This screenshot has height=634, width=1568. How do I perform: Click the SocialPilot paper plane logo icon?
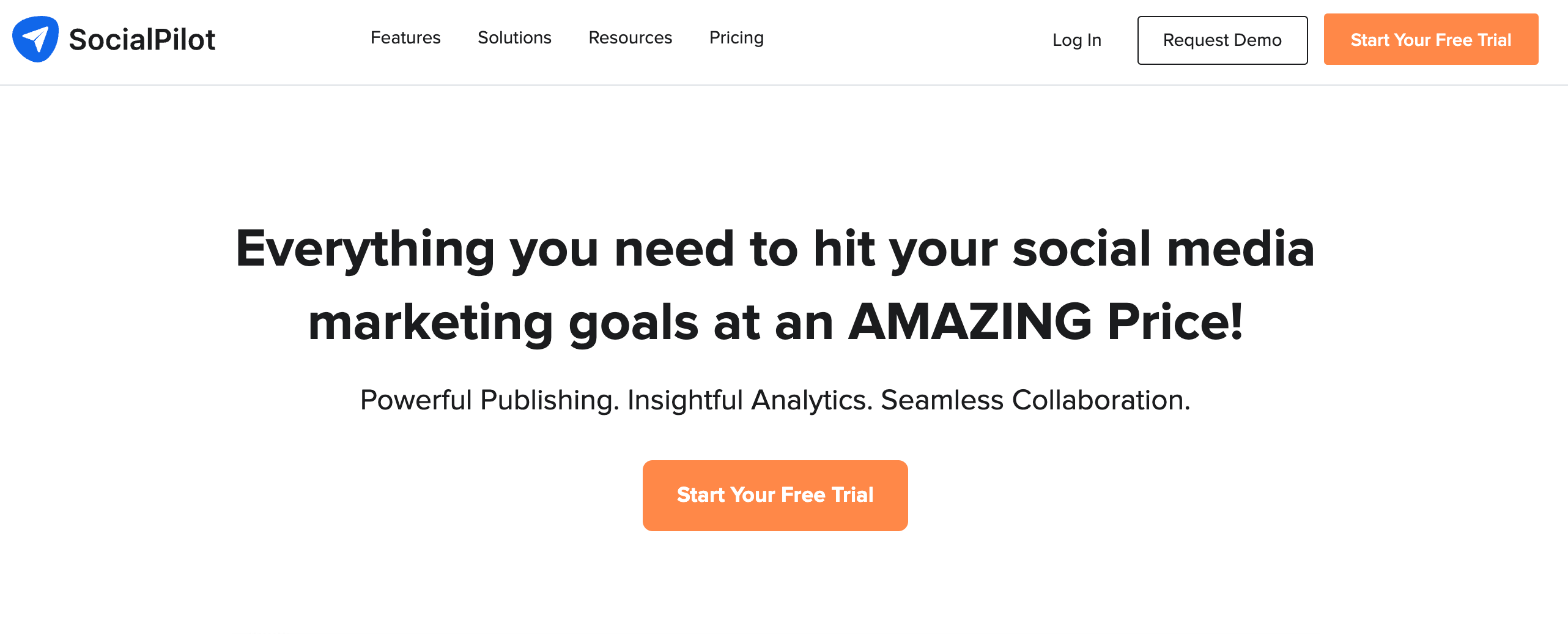coord(35,39)
